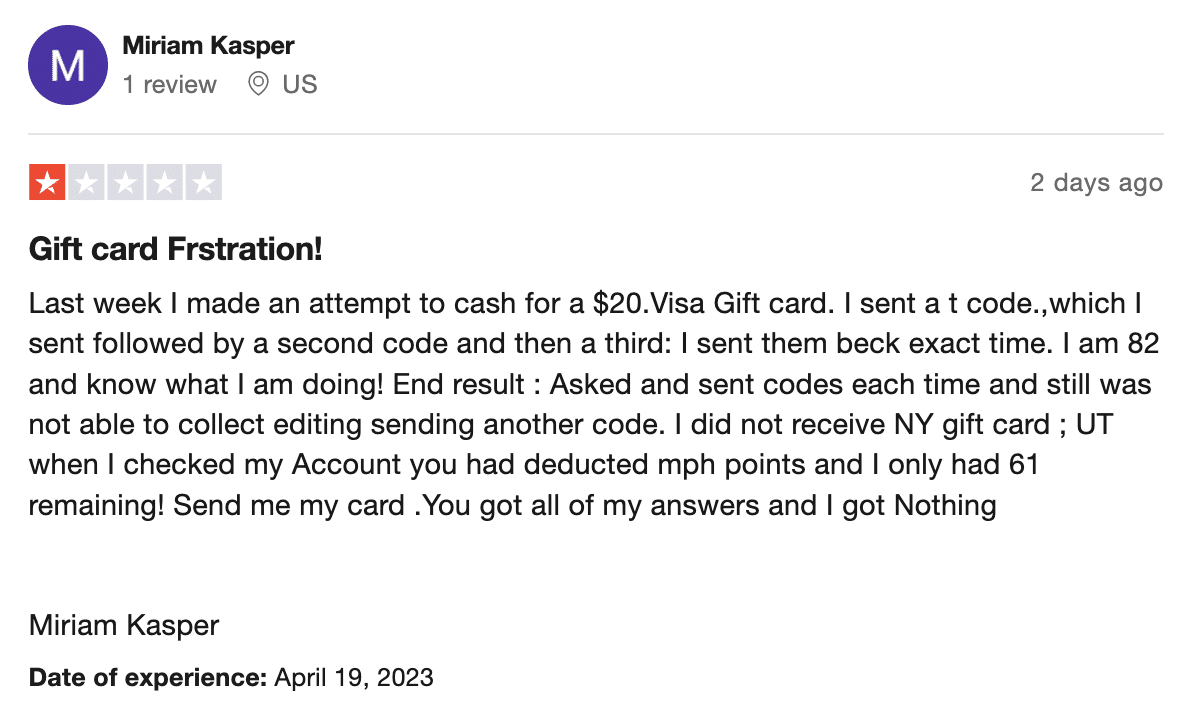Image resolution: width=1198 pixels, height=718 pixels.
Task: Open reviewer name Miriam Kasper at top
Action: click(208, 46)
